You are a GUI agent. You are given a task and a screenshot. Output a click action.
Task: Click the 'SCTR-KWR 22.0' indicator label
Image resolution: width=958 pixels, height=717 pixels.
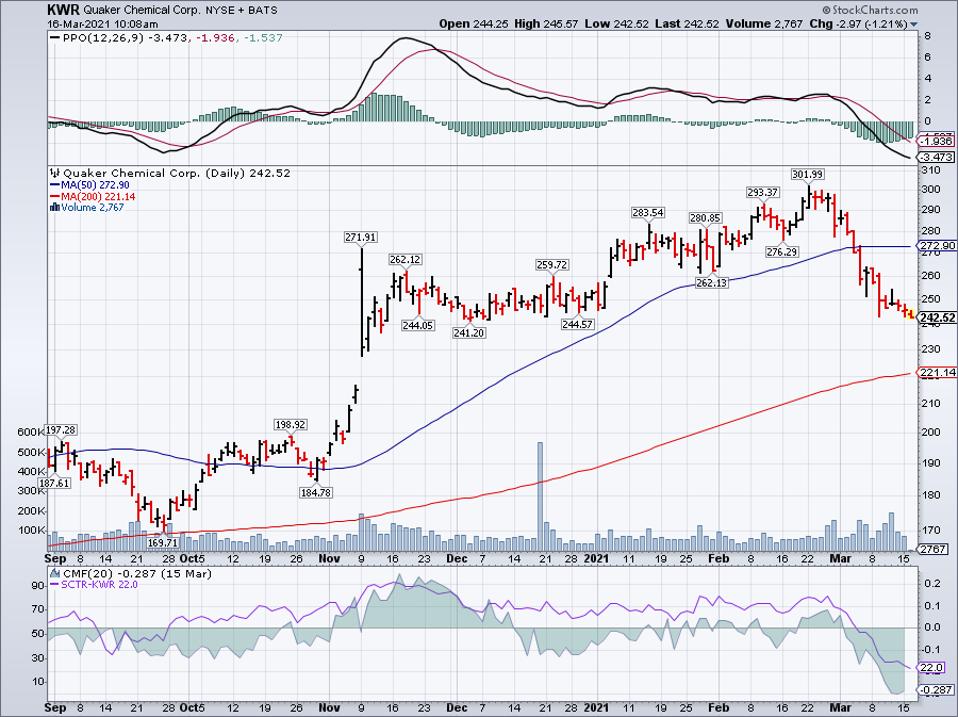point(99,584)
